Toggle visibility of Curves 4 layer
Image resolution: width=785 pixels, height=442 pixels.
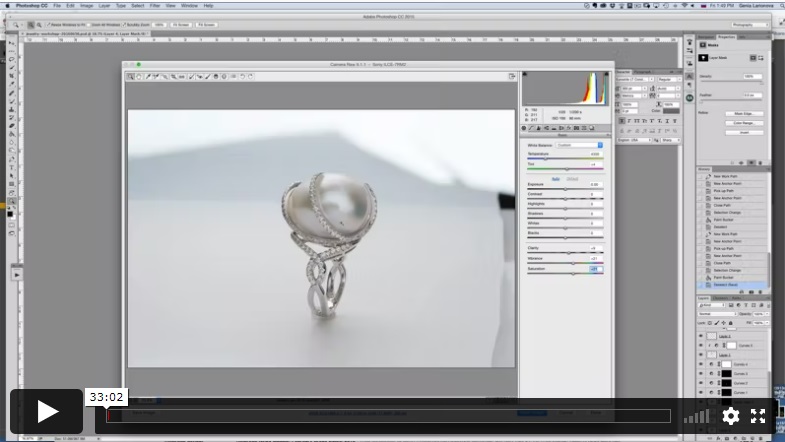coord(701,364)
